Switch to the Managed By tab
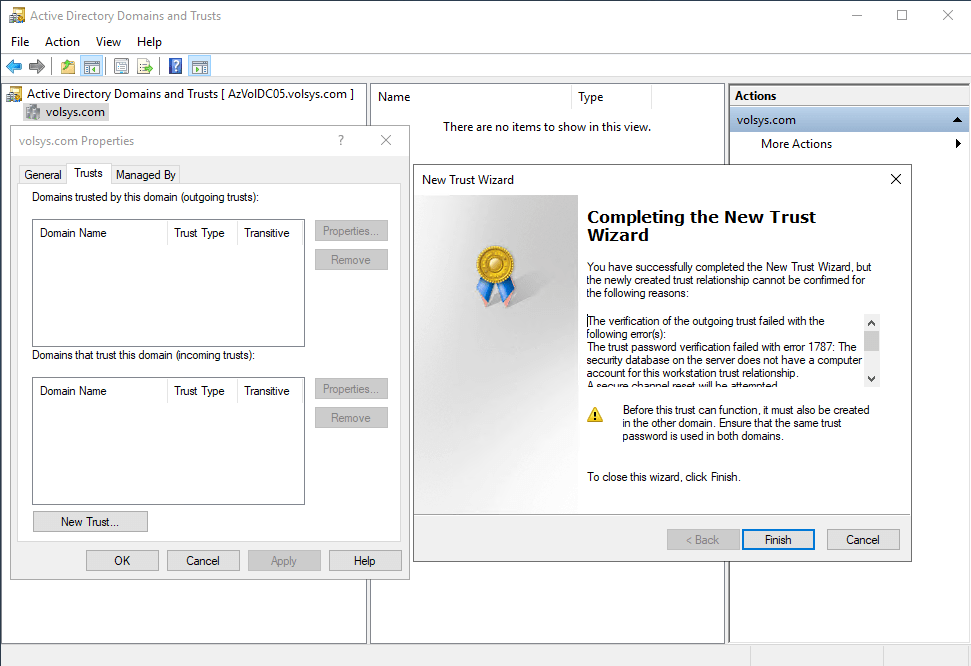Screen dimensions: 971x666 point(146,175)
